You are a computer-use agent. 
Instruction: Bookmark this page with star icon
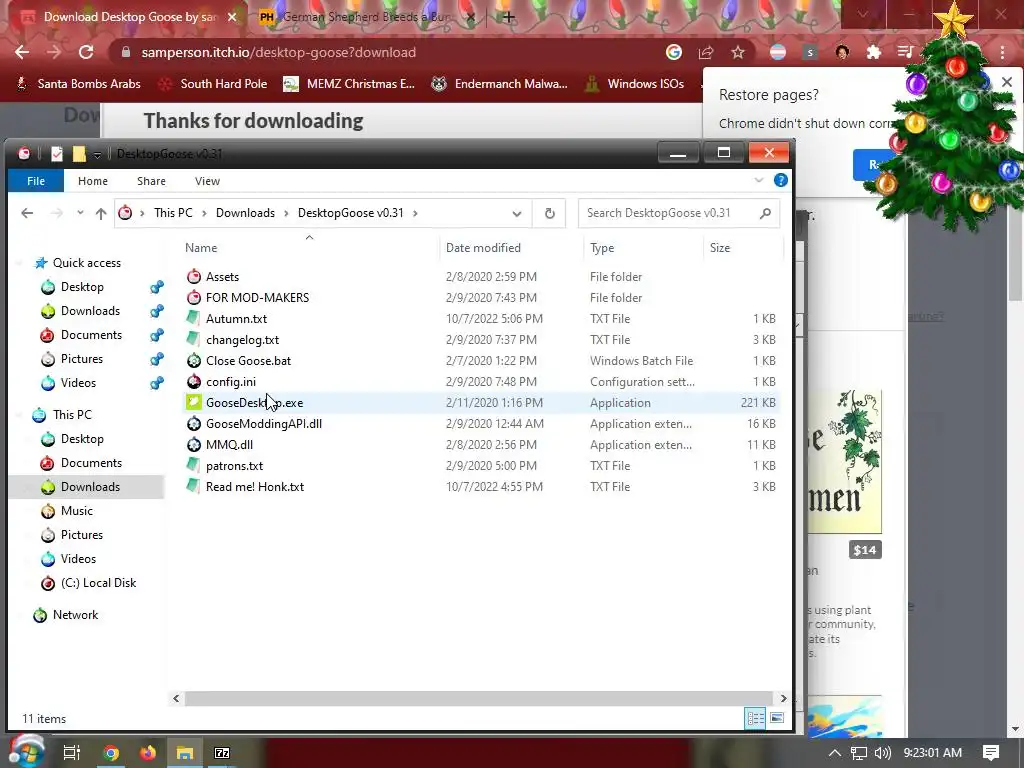738,52
